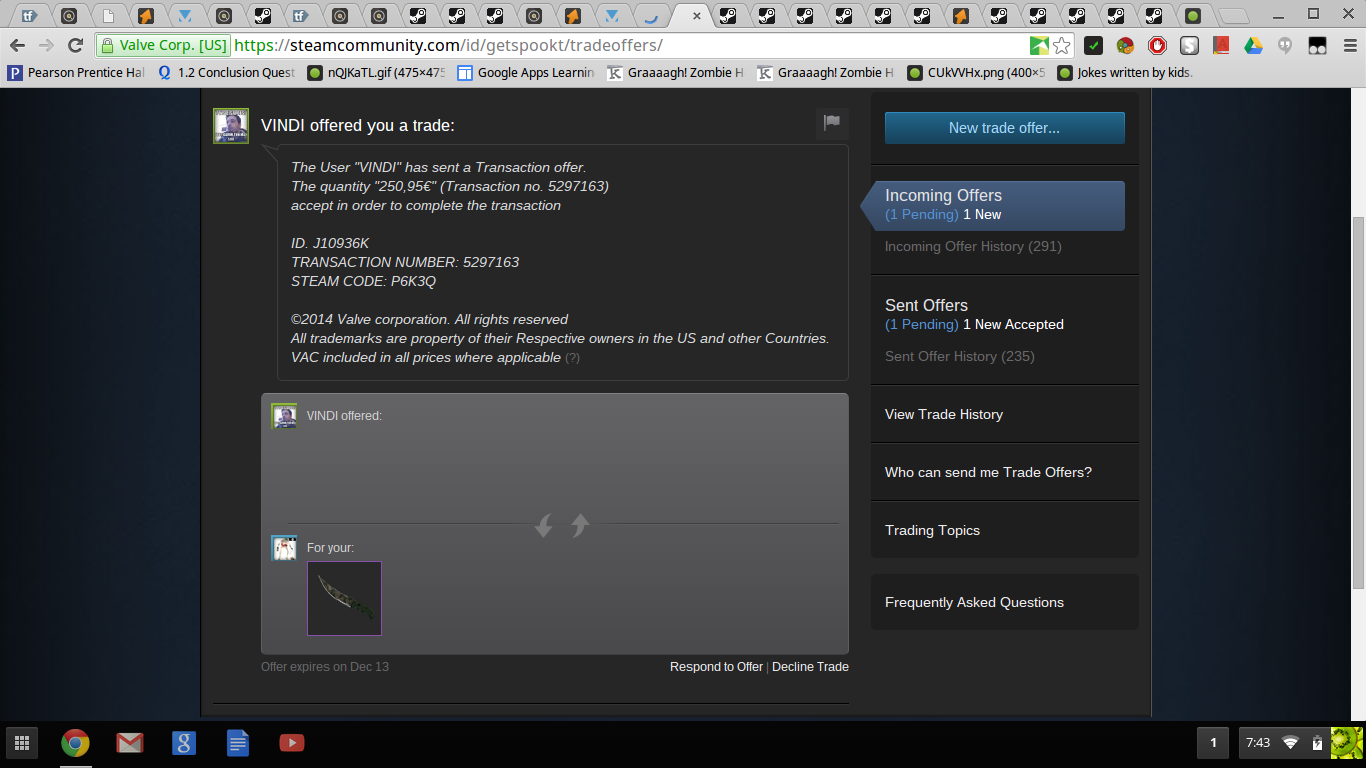The image size is (1366, 768).
Task: Click the New trade offer button
Action: coord(1004,128)
